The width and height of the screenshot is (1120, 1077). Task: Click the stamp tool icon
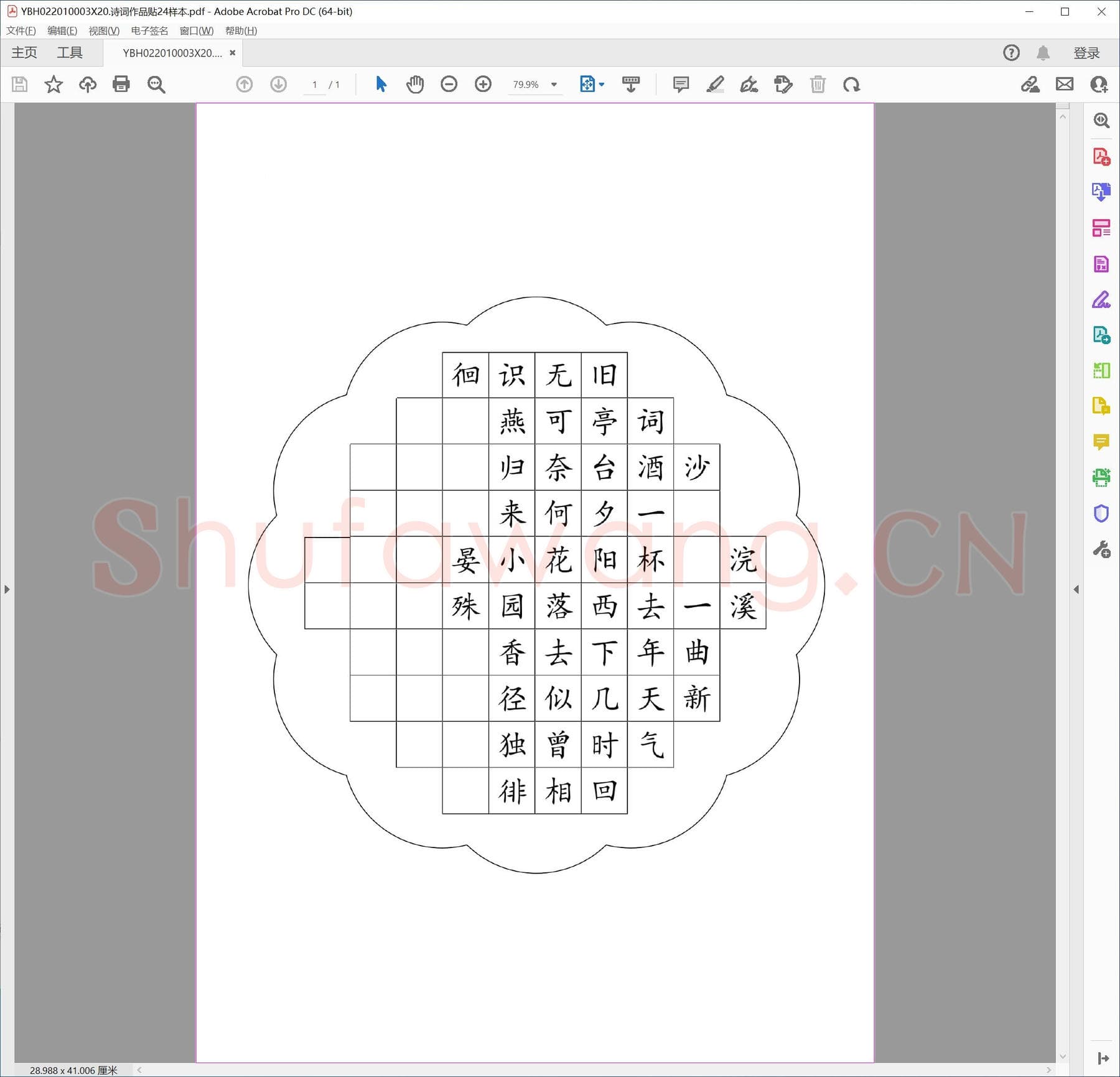pos(783,84)
